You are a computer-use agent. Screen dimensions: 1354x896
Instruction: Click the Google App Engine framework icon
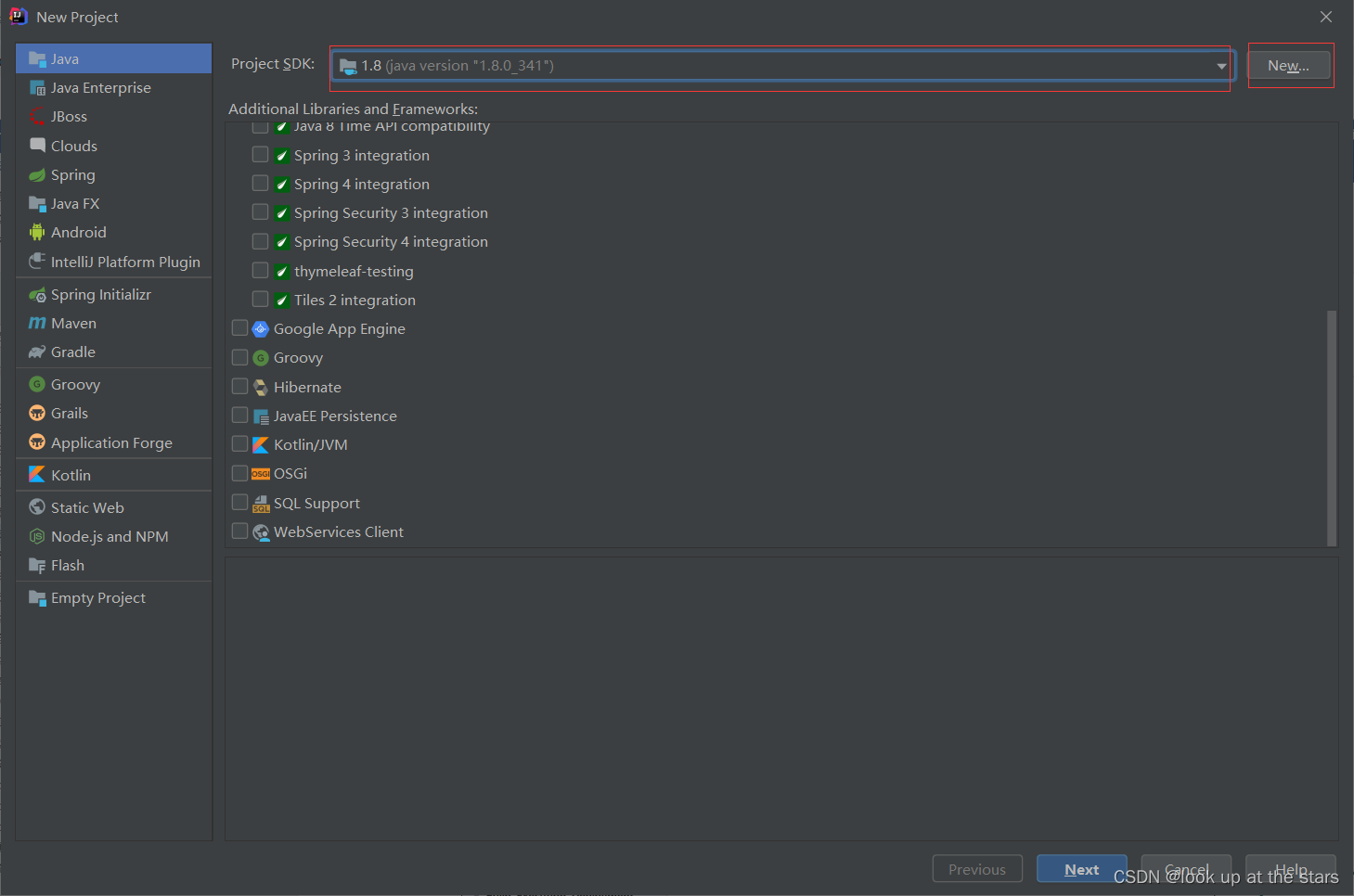261,329
